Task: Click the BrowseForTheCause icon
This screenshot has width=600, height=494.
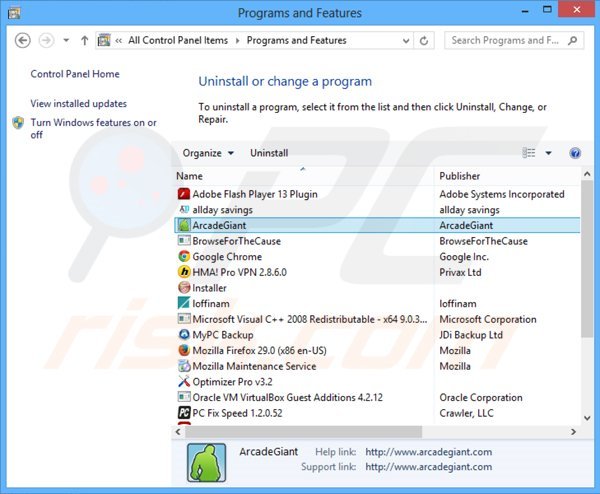Action: coord(184,241)
